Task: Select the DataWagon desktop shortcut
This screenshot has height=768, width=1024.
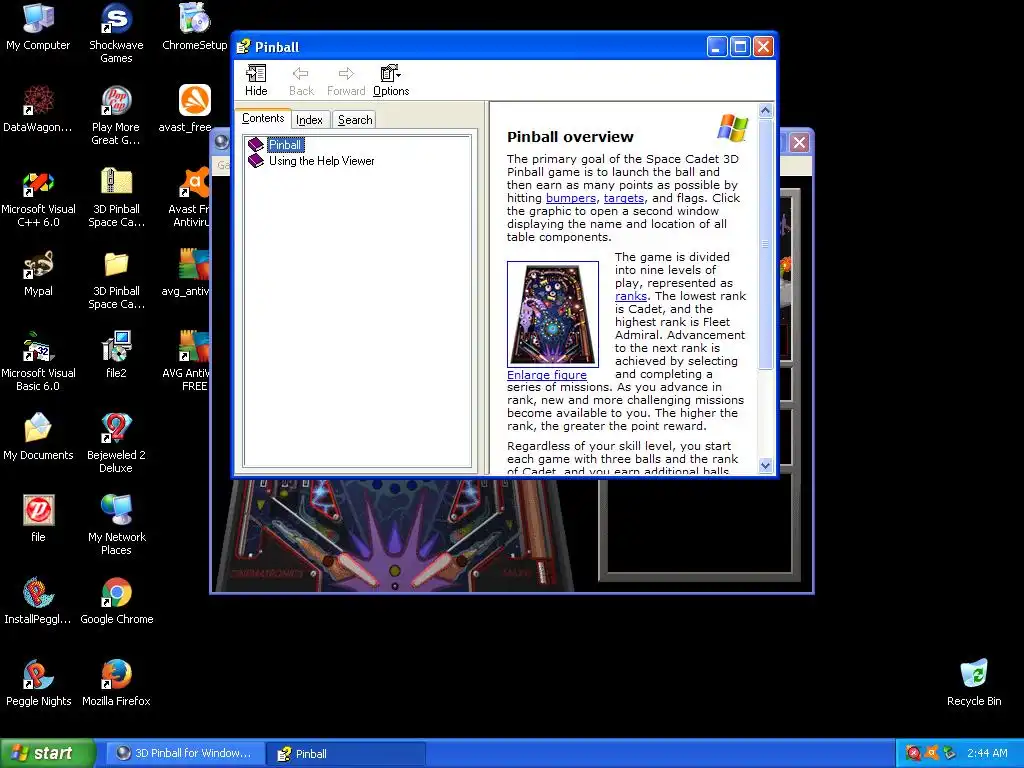Action: point(38,110)
